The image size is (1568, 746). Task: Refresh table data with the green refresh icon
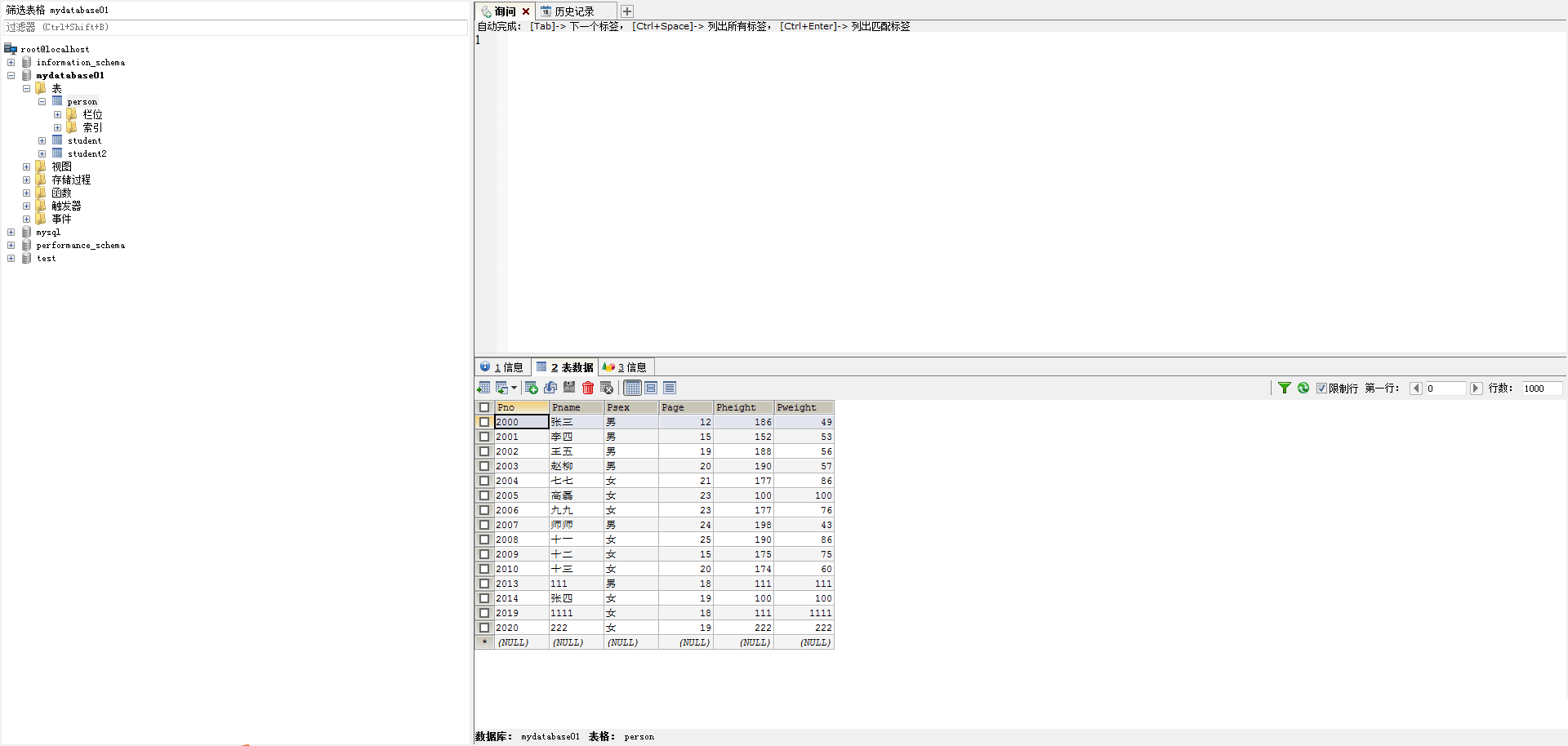click(1303, 388)
